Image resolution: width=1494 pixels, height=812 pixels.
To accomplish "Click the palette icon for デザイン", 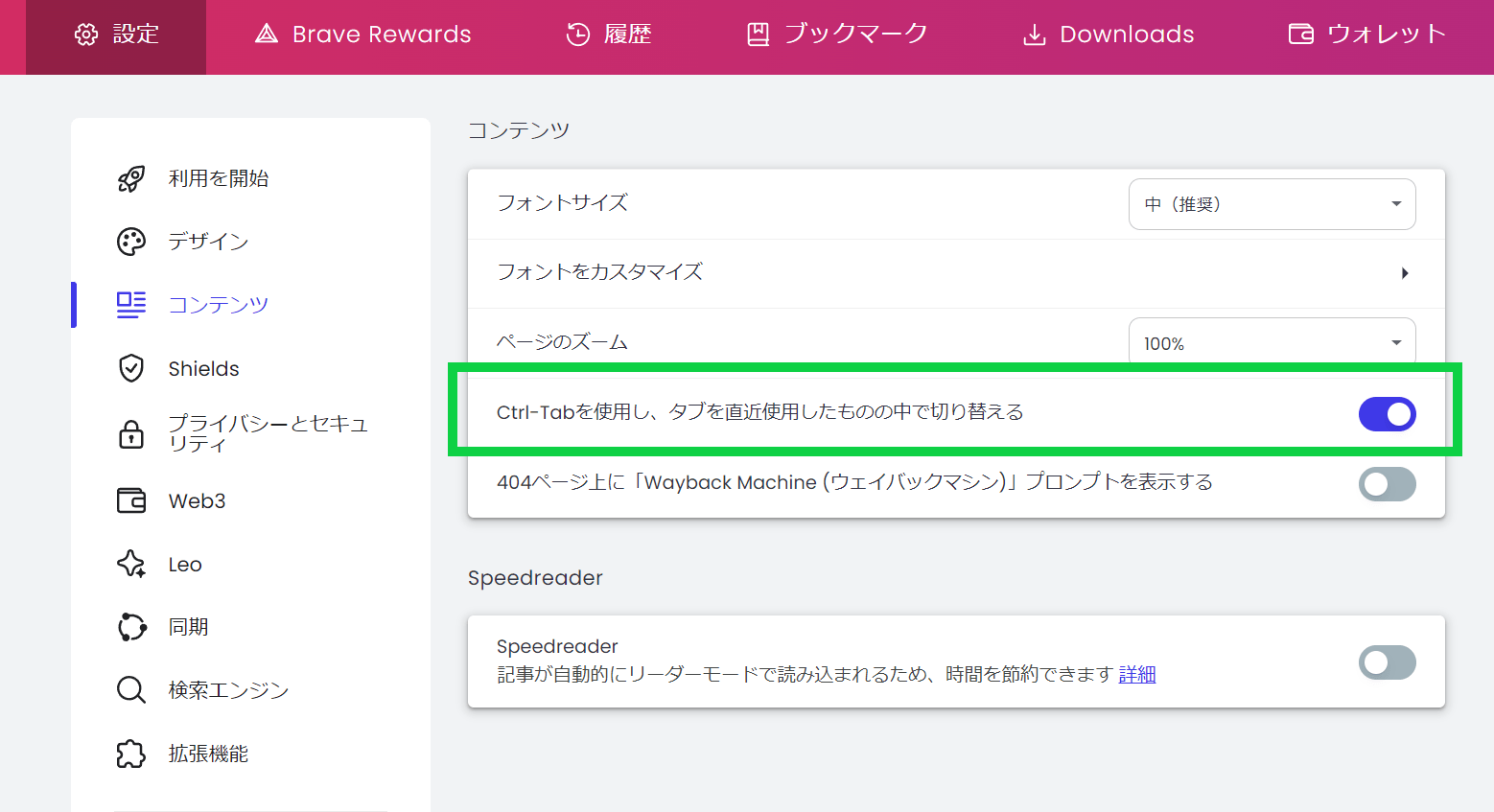I will [x=131, y=242].
